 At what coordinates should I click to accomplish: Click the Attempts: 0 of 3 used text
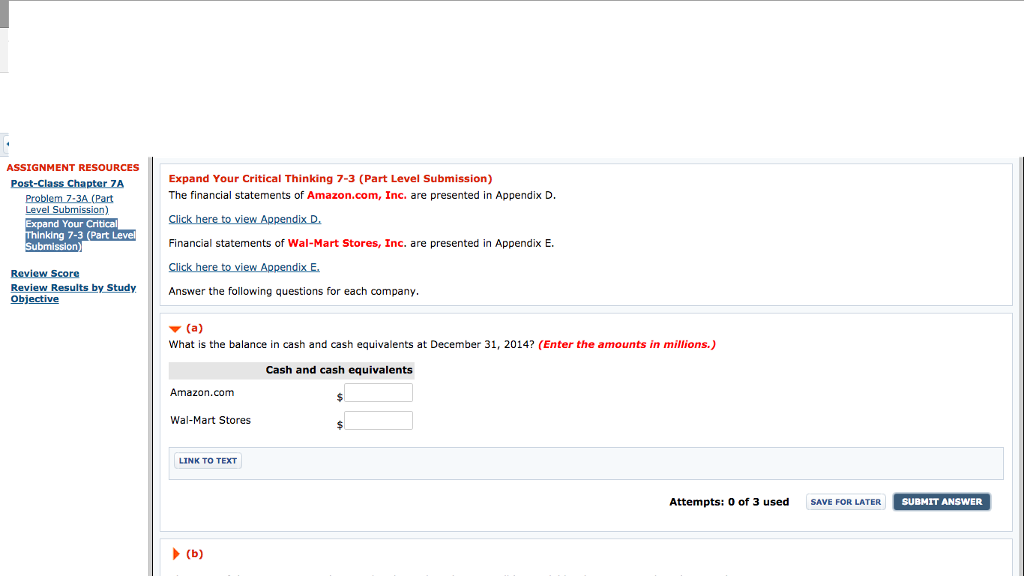tap(729, 501)
